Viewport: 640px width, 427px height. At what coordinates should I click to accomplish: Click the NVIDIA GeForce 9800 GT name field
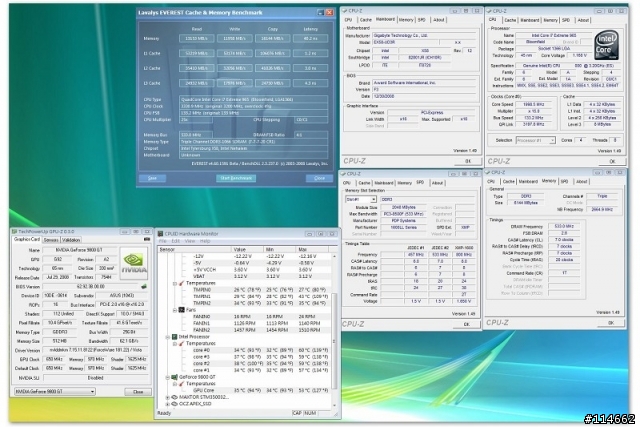pyautogui.click(x=79, y=250)
